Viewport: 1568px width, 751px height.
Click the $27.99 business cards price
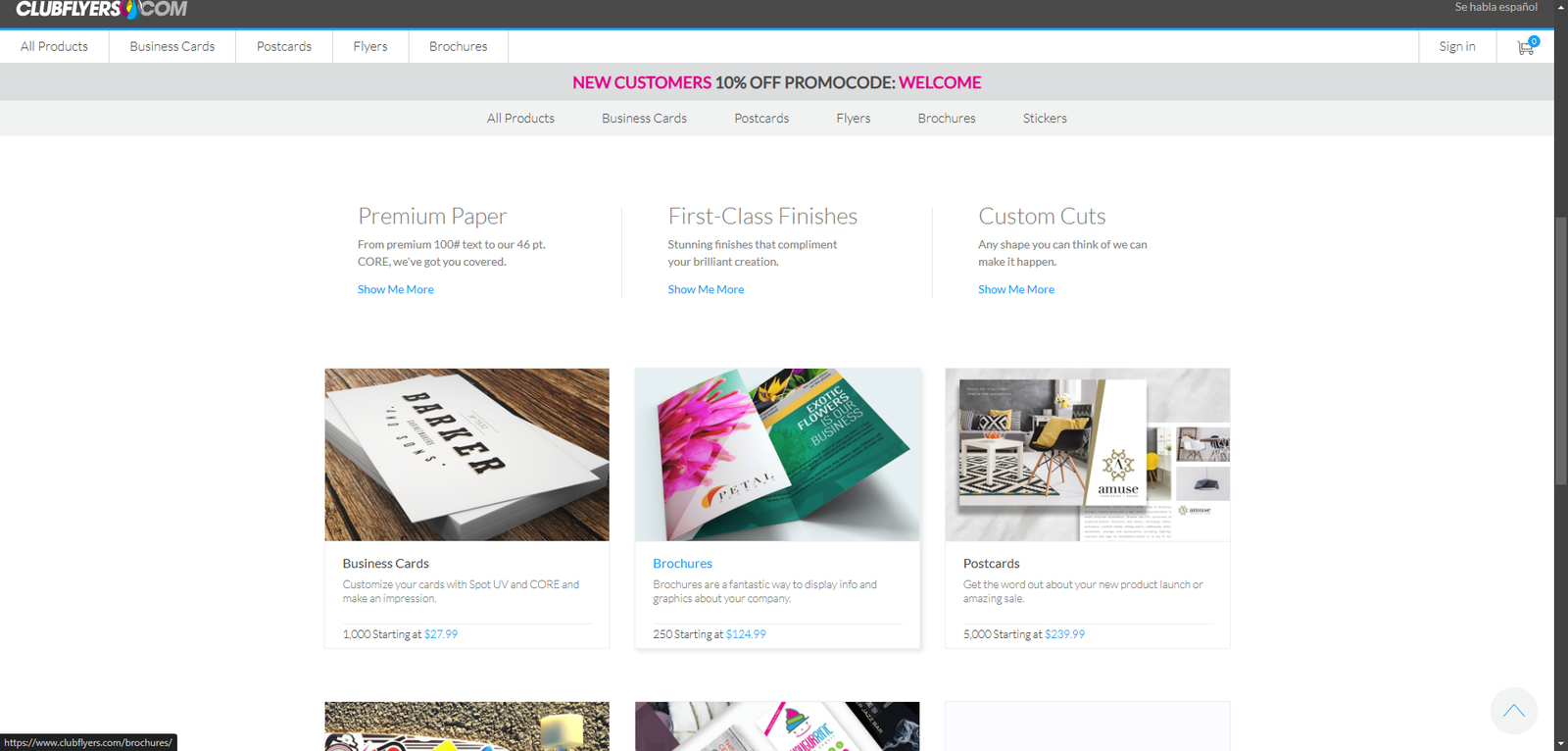pyautogui.click(x=441, y=634)
